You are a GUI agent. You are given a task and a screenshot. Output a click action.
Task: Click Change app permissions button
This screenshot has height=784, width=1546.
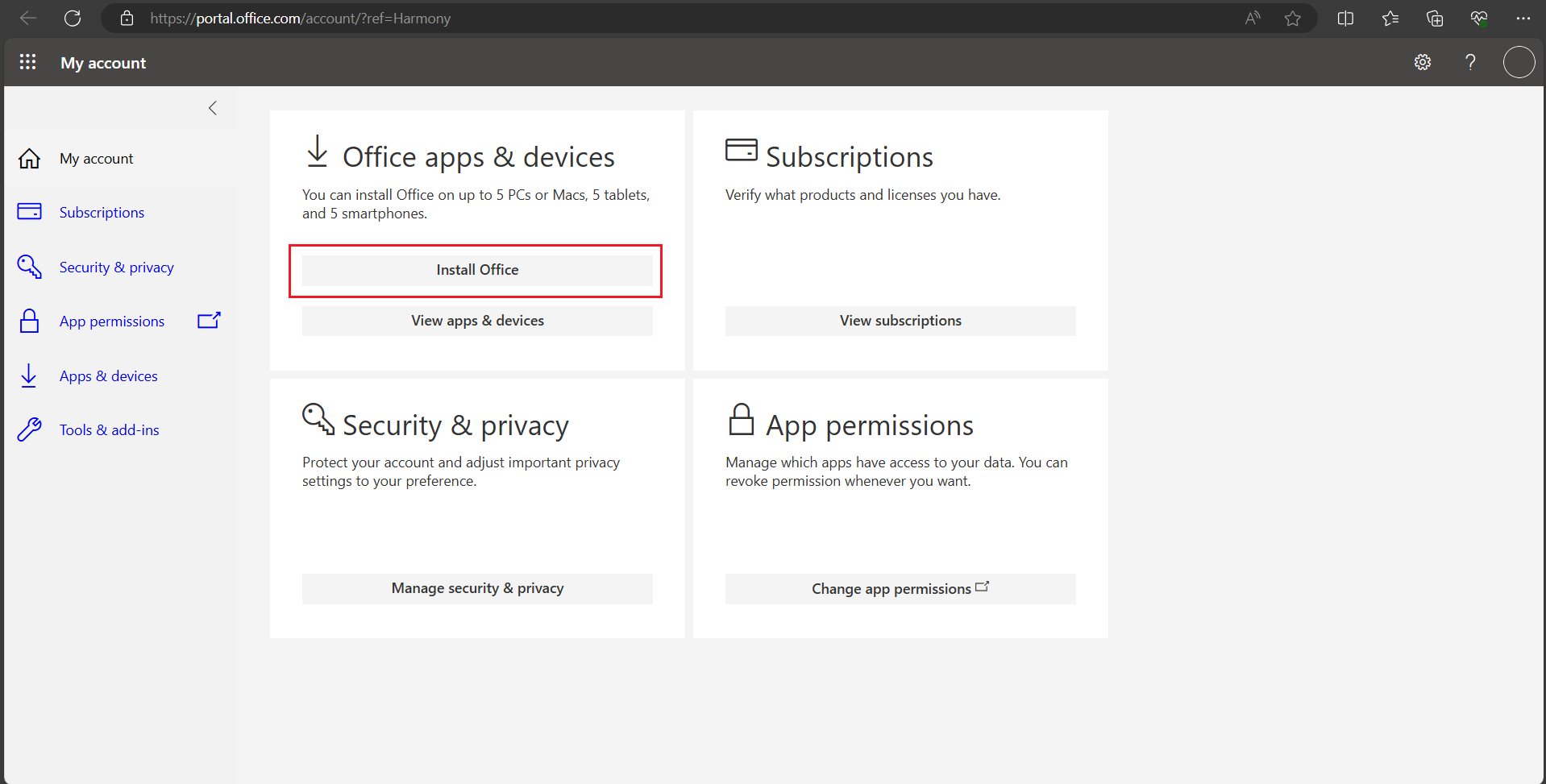[x=900, y=589]
